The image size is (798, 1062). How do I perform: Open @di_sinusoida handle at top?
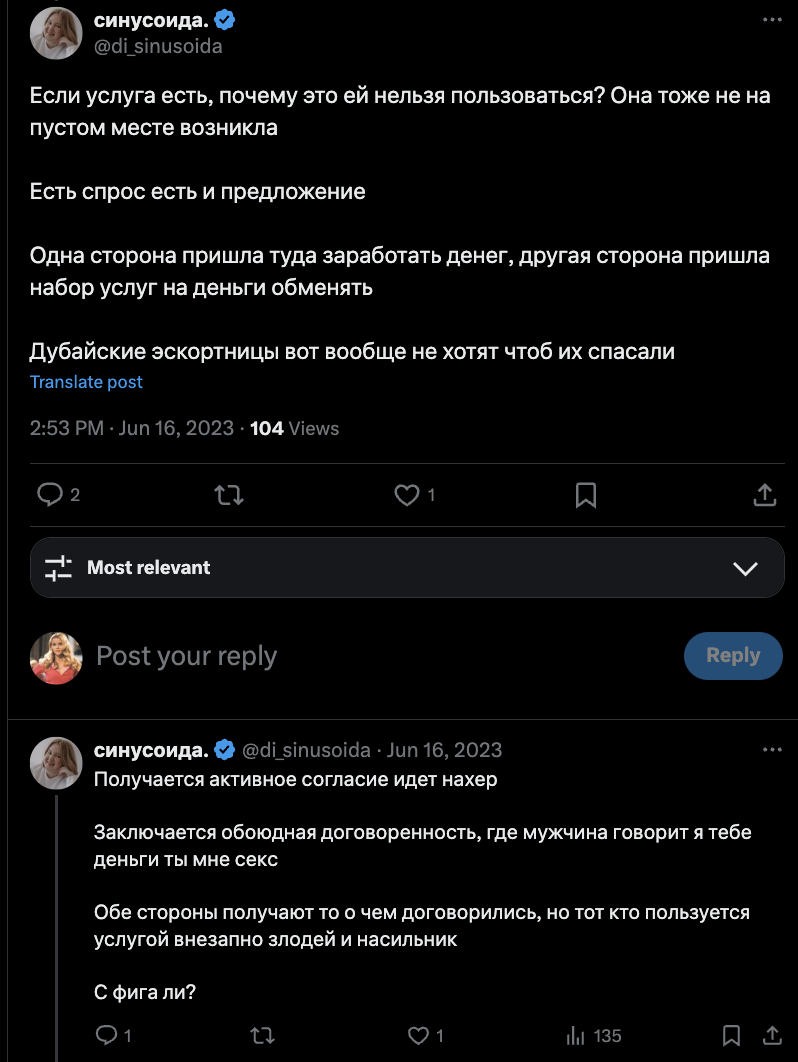(x=158, y=46)
